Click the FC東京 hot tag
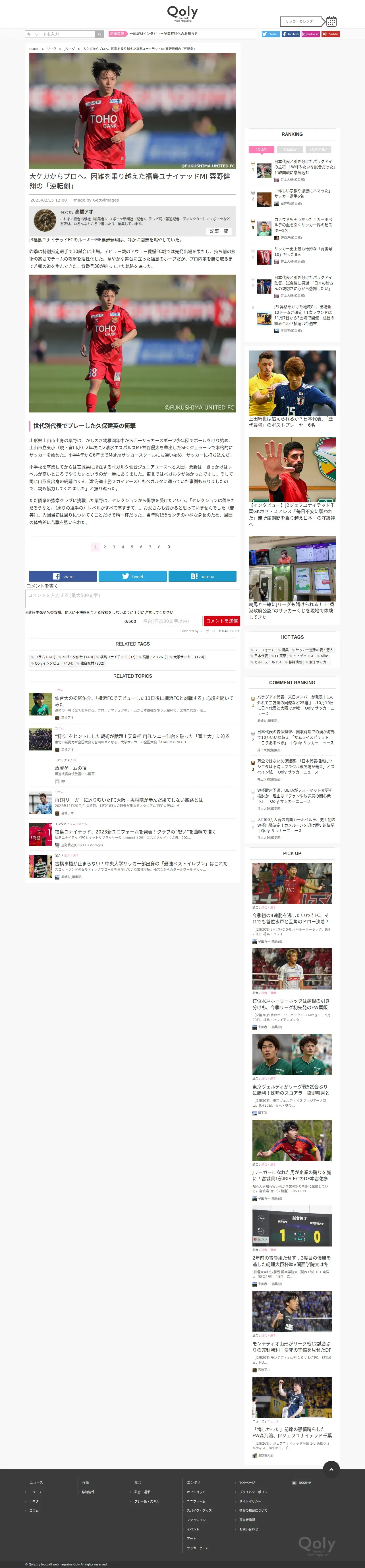This screenshot has height=1568, width=365. tap(279, 656)
